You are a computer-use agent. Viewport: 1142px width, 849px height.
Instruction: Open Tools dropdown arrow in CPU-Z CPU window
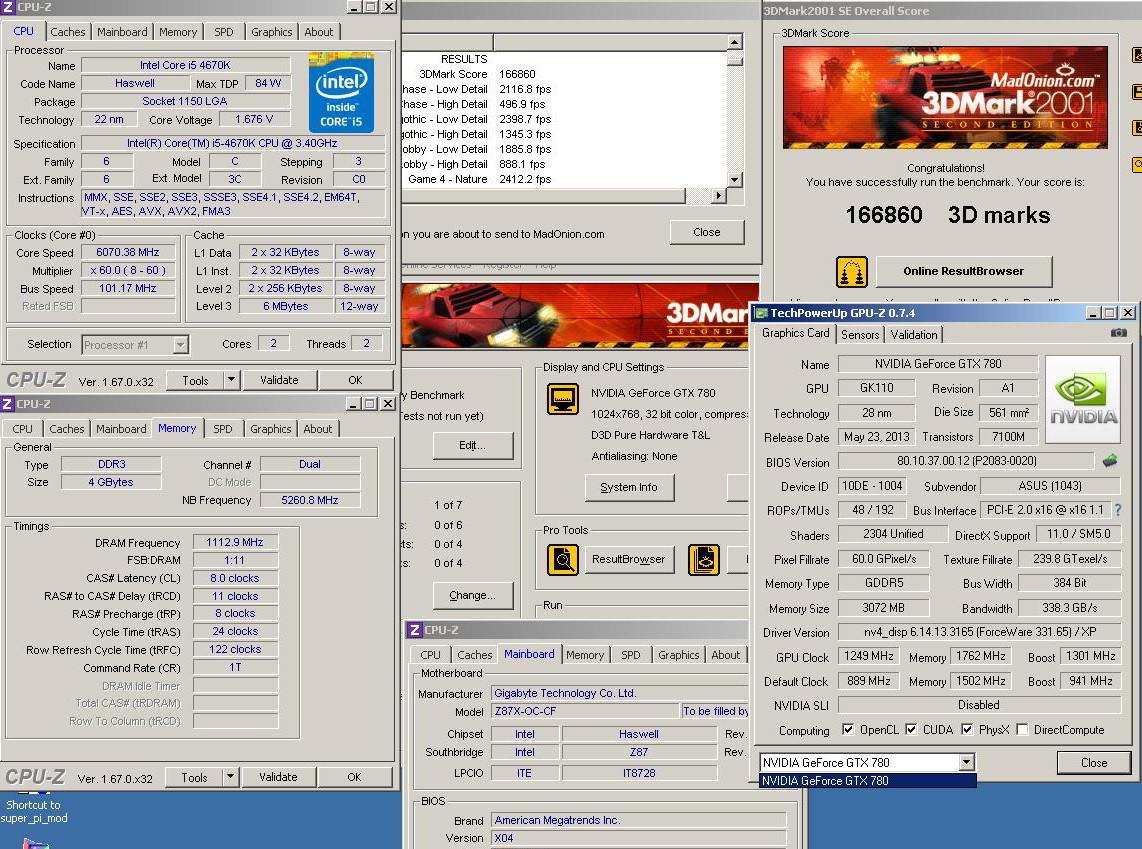click(231, 379)
